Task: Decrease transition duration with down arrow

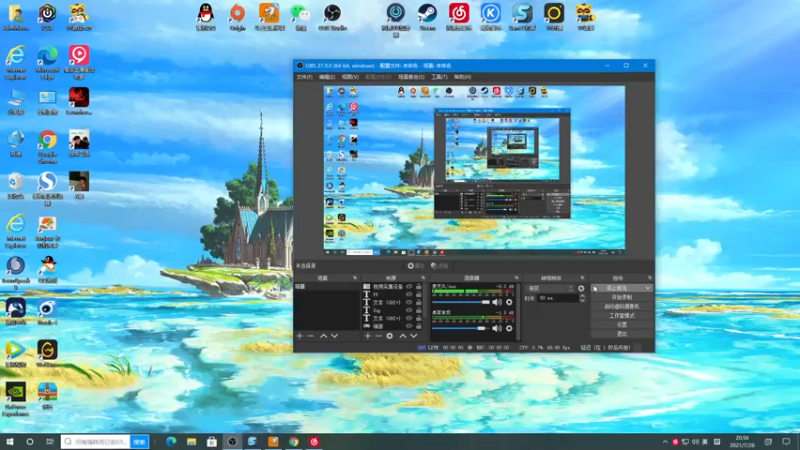Action: (x=582, y=301)
